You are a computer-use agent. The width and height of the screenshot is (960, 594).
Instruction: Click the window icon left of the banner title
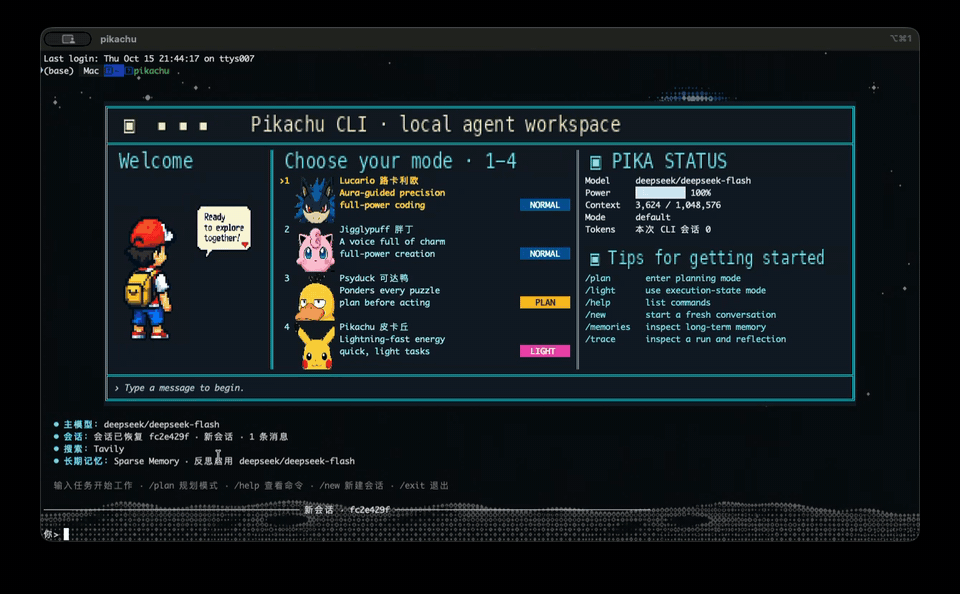(x=129, y=126)
